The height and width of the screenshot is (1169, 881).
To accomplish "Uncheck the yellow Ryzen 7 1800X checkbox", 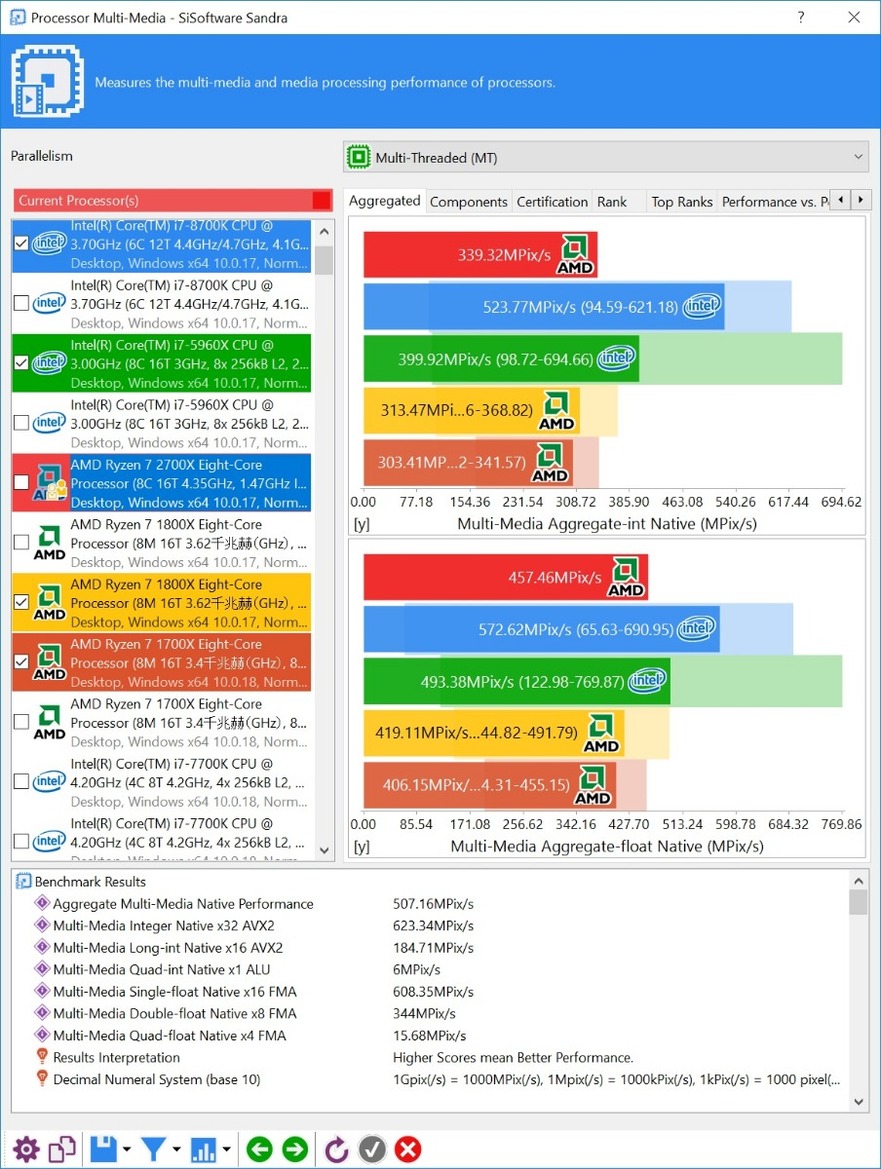I will (22, 602).
